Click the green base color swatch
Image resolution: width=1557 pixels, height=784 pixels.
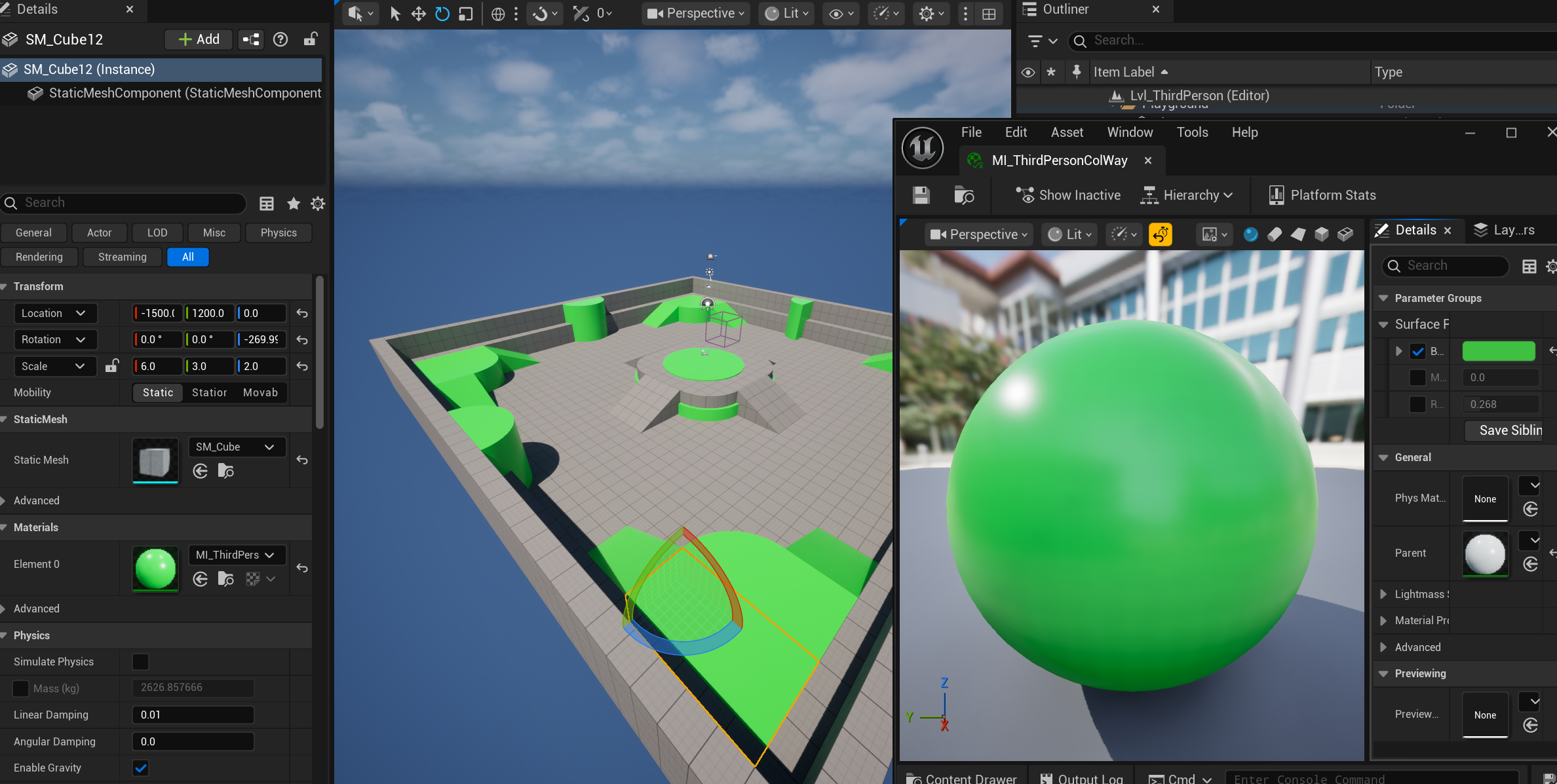[x=1498, y=351]
